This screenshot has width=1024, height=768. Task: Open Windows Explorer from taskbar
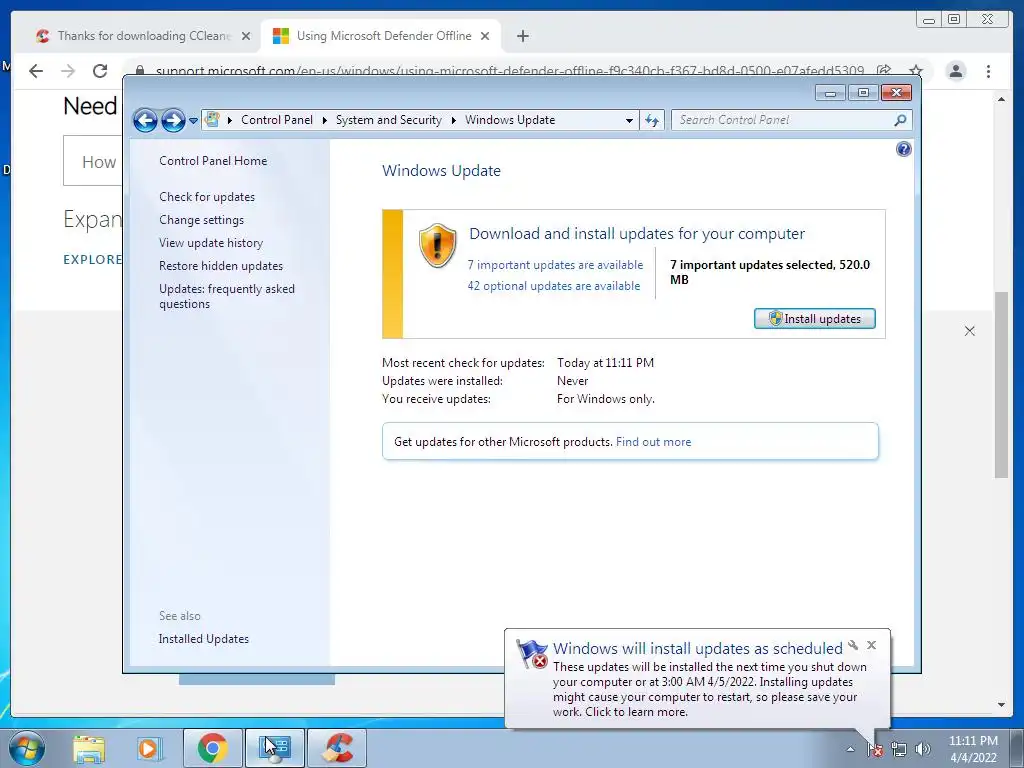[x=89, y=748]
